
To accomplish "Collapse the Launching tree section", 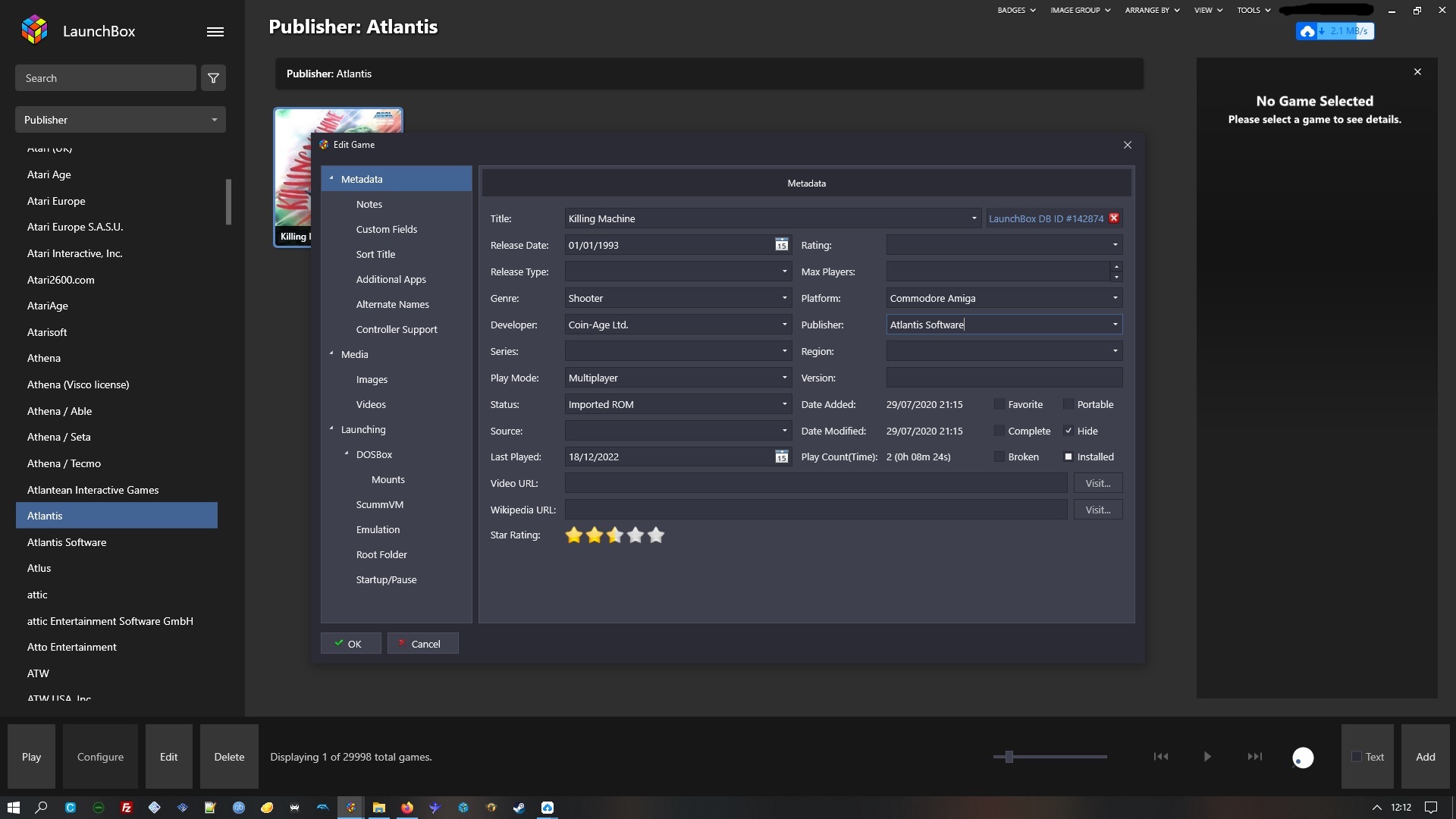I will tap(331, 429).
